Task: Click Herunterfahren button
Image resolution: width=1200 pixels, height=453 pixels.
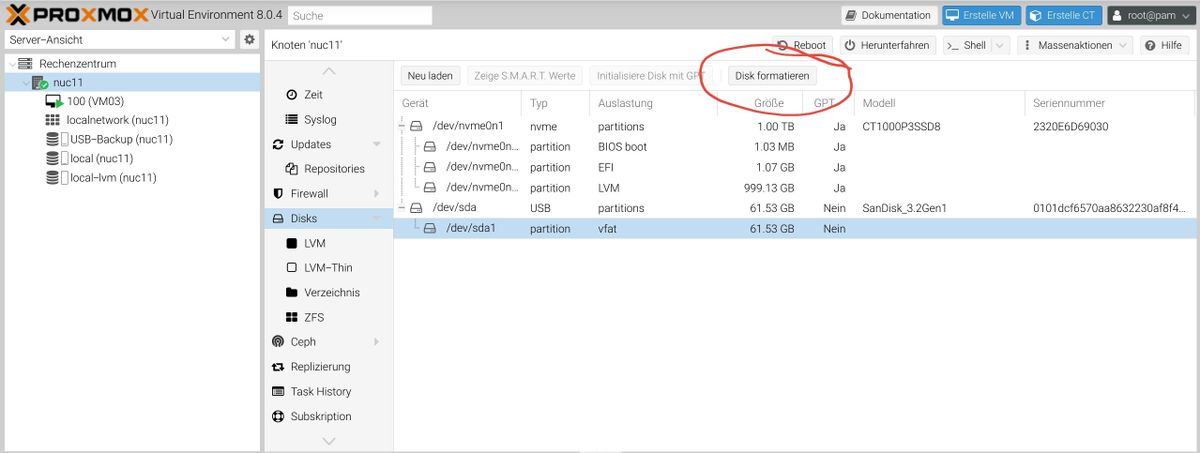Action: 887,45
